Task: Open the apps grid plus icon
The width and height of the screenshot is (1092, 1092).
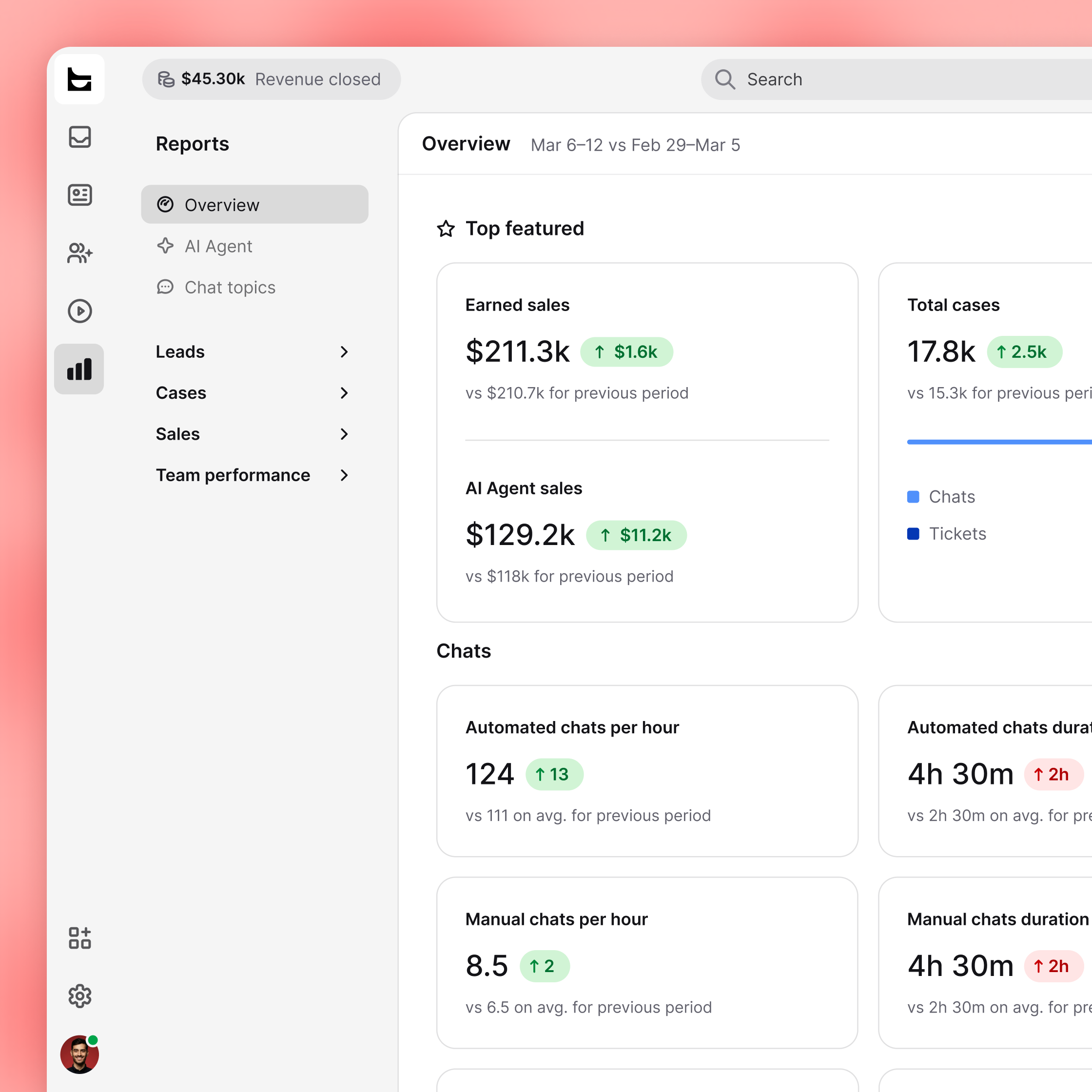Action: pyautogui.click(x=79, y=938)
